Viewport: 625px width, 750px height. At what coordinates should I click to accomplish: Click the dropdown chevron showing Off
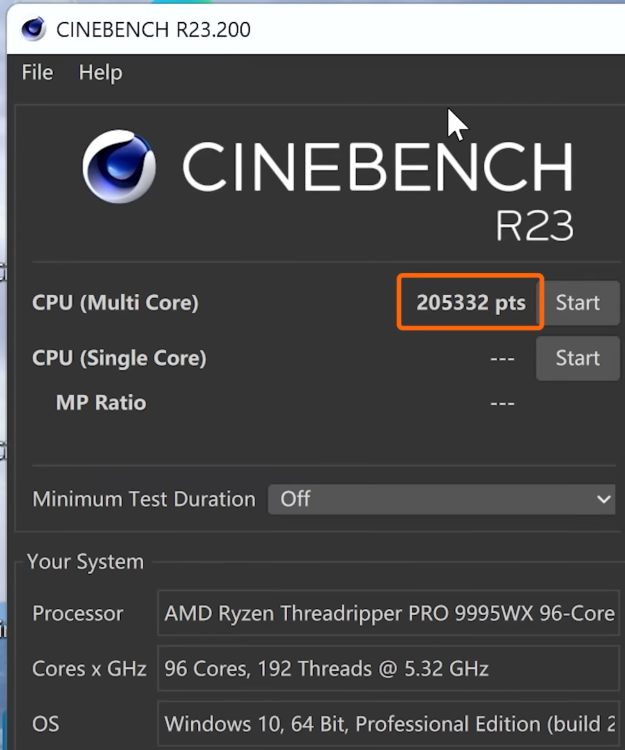coord(603,499)
